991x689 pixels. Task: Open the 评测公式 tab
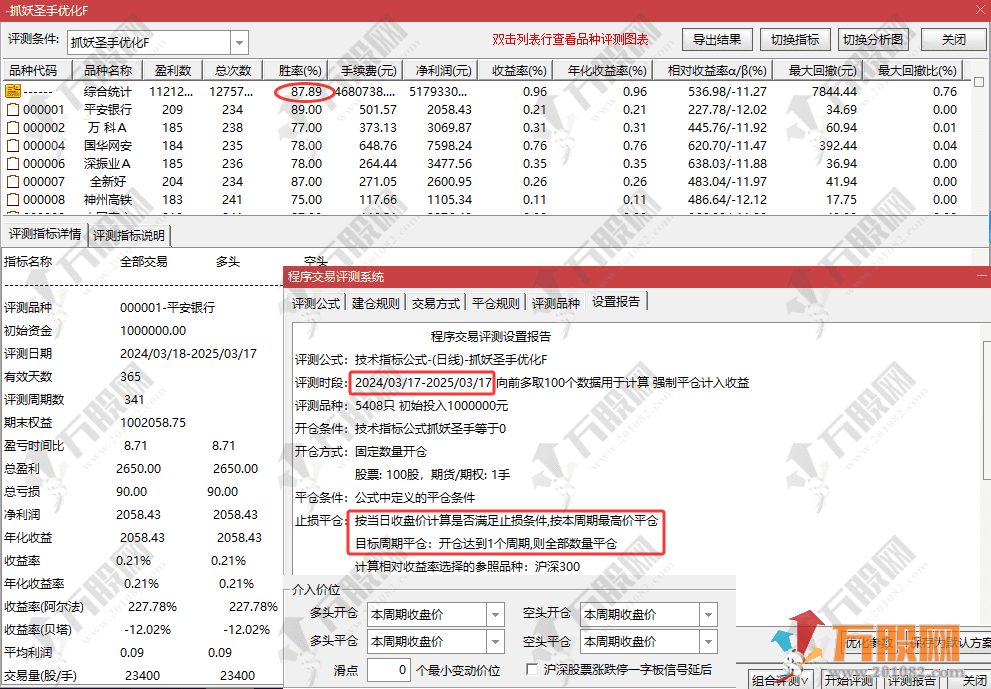coord(316,303)
